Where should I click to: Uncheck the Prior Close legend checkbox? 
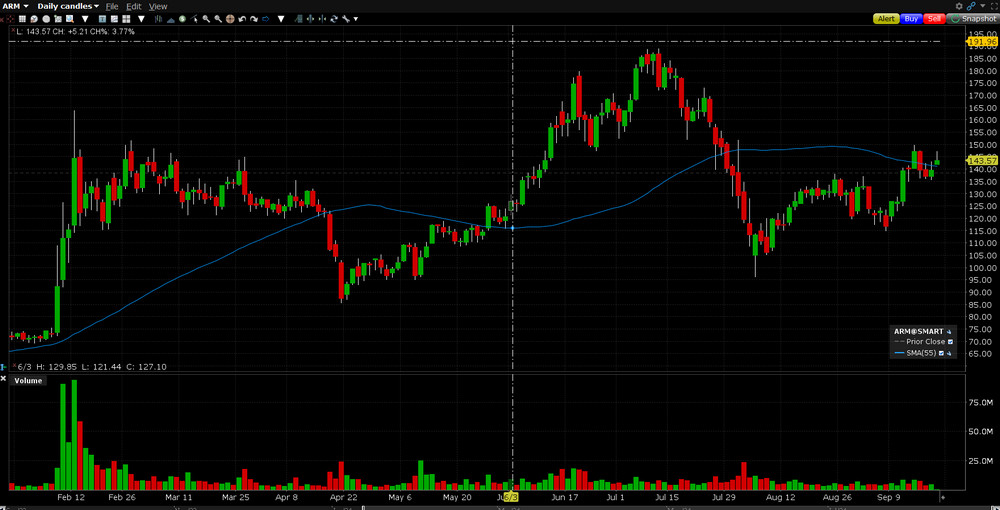[x=950, y=342]
